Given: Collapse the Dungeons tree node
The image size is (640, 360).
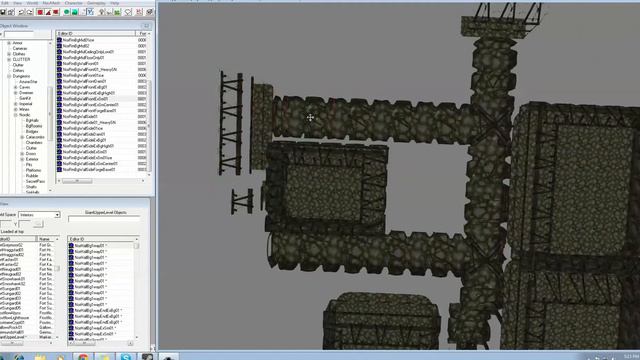Looking at the screenshot, I should coord(9,76).
